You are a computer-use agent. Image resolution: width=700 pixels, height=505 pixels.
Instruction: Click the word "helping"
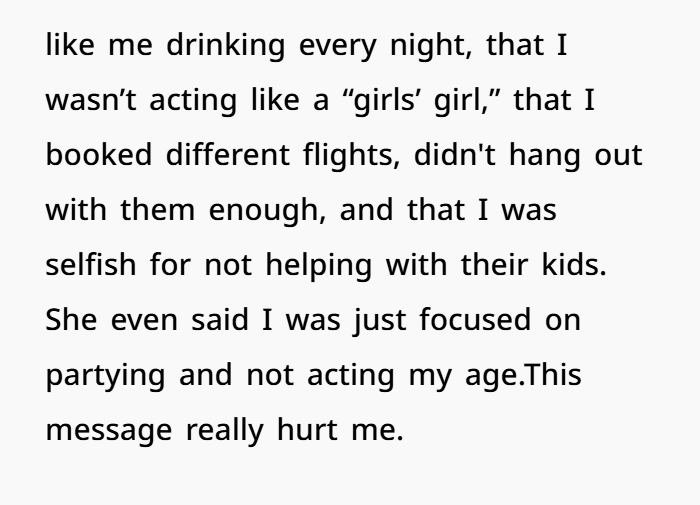coord(319,266)
